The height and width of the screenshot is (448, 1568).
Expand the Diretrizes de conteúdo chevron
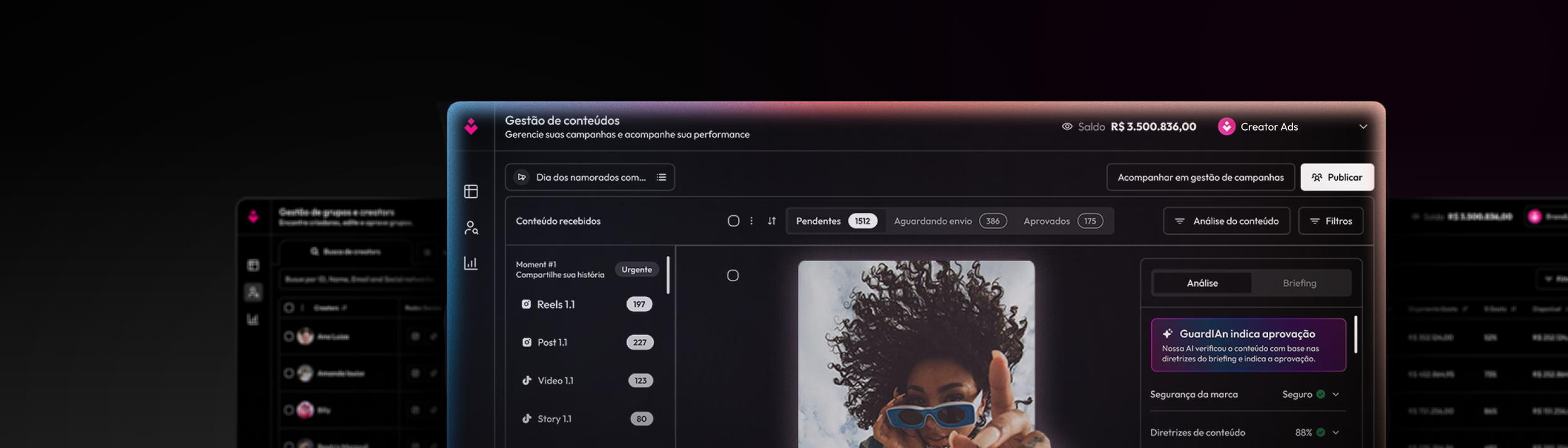coord(1336,433)
